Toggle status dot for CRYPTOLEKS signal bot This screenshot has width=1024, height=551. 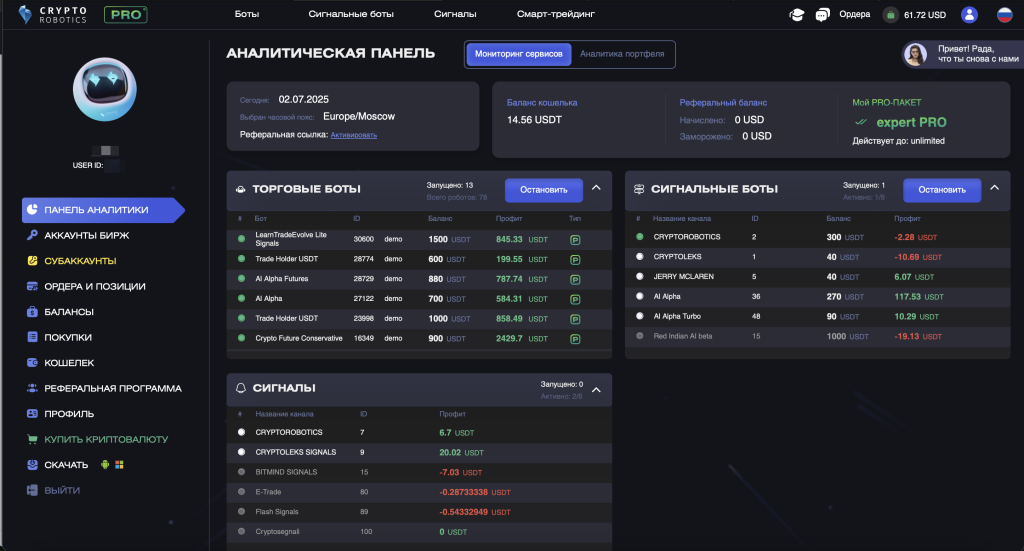(x=640, y=257)
